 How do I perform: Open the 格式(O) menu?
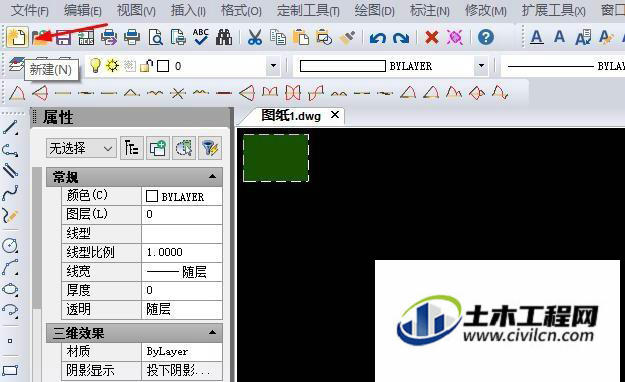click(241, 10)
